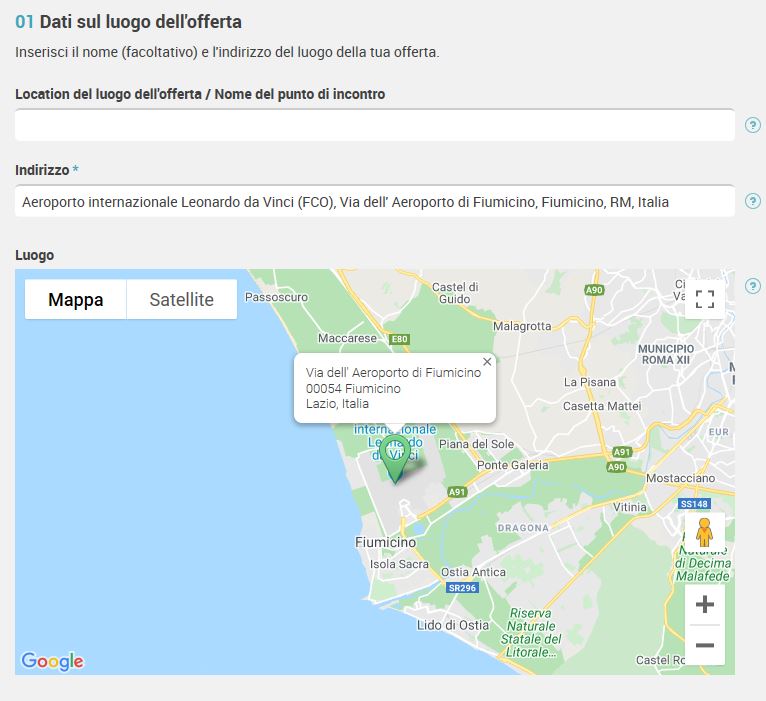Click the green location marker pin
Screen dimensions: 766x701
395,459
